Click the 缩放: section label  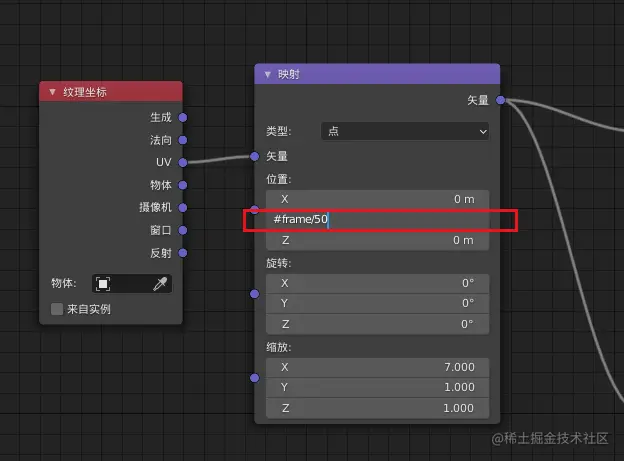click(x=279, y=347)
